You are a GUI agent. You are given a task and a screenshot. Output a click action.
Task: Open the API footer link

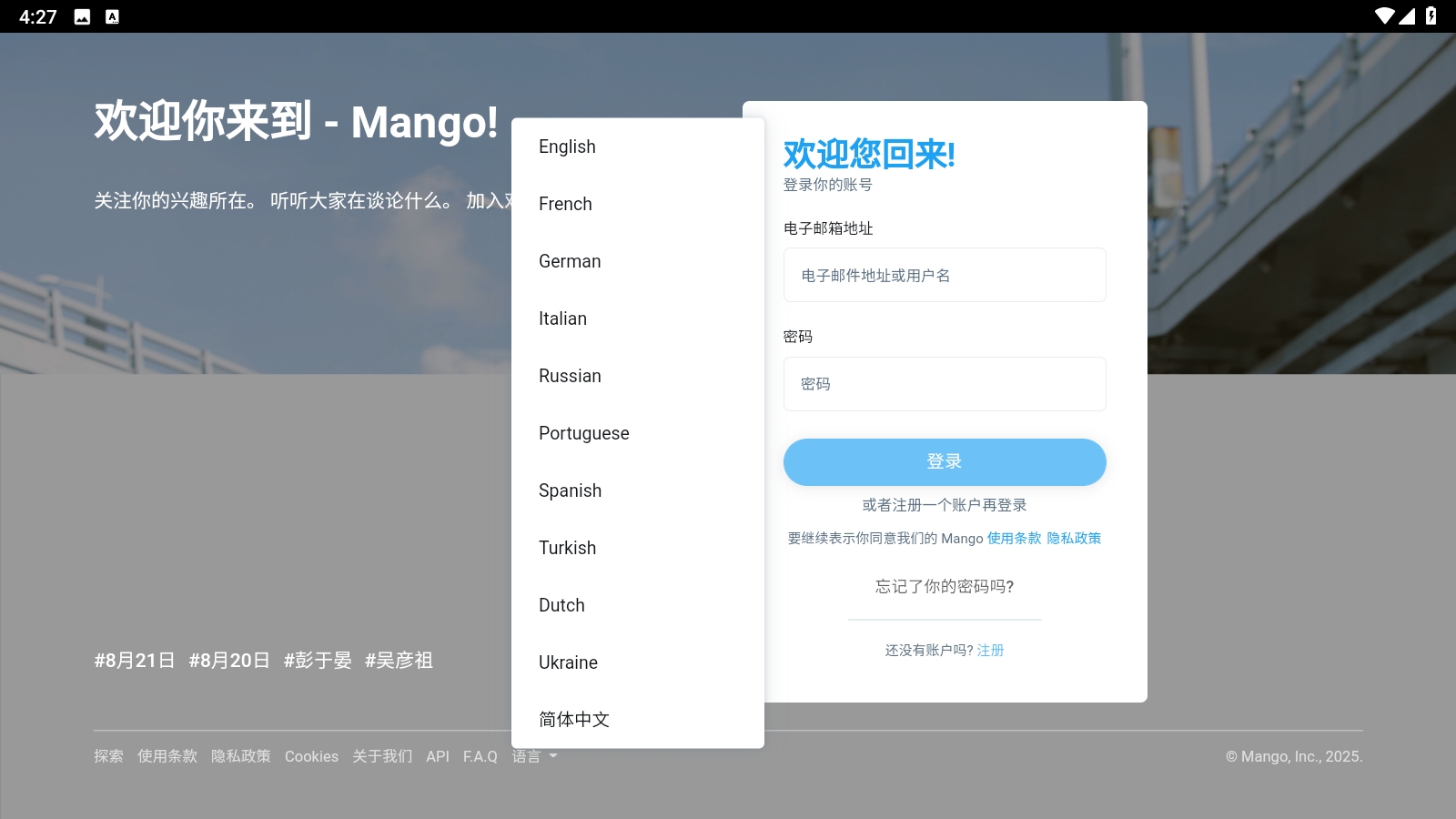[438, 756]
